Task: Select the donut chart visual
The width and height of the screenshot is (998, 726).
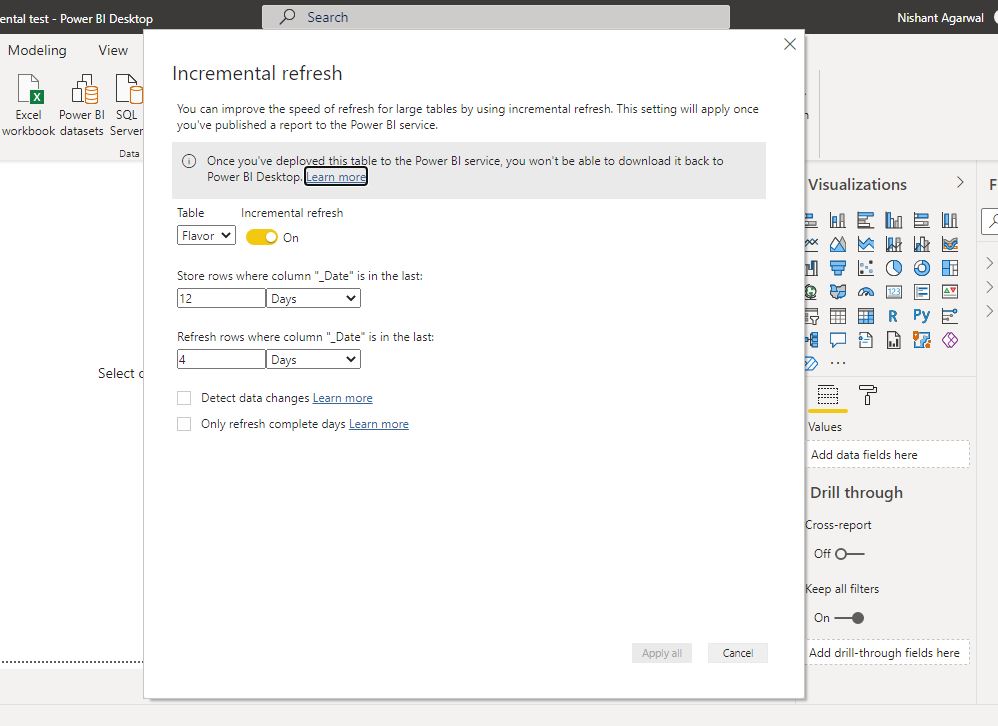Action: [922, 268]
